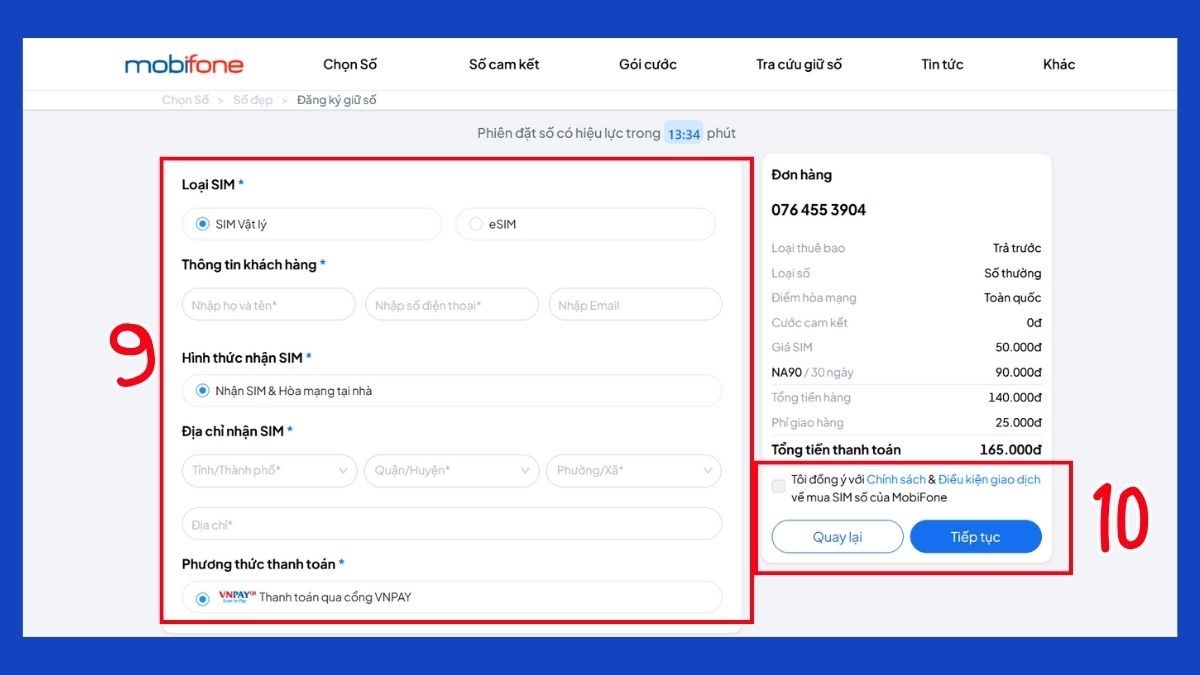Open the Khác menu
Viewport: 1200px width, 675px height.
click(1059, 64)
